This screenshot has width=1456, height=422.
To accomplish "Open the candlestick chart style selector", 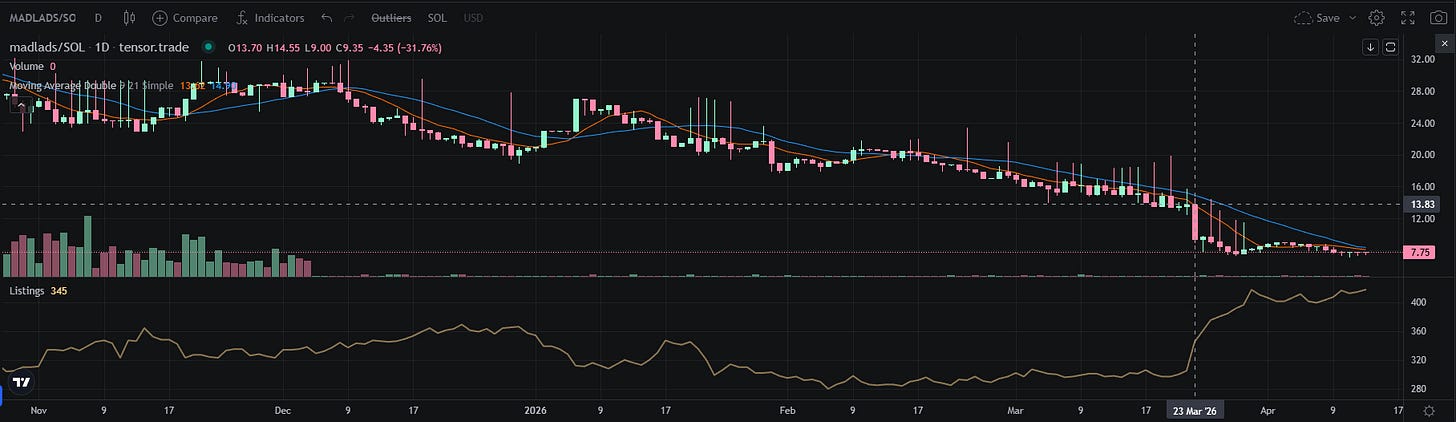I will 128,18.
